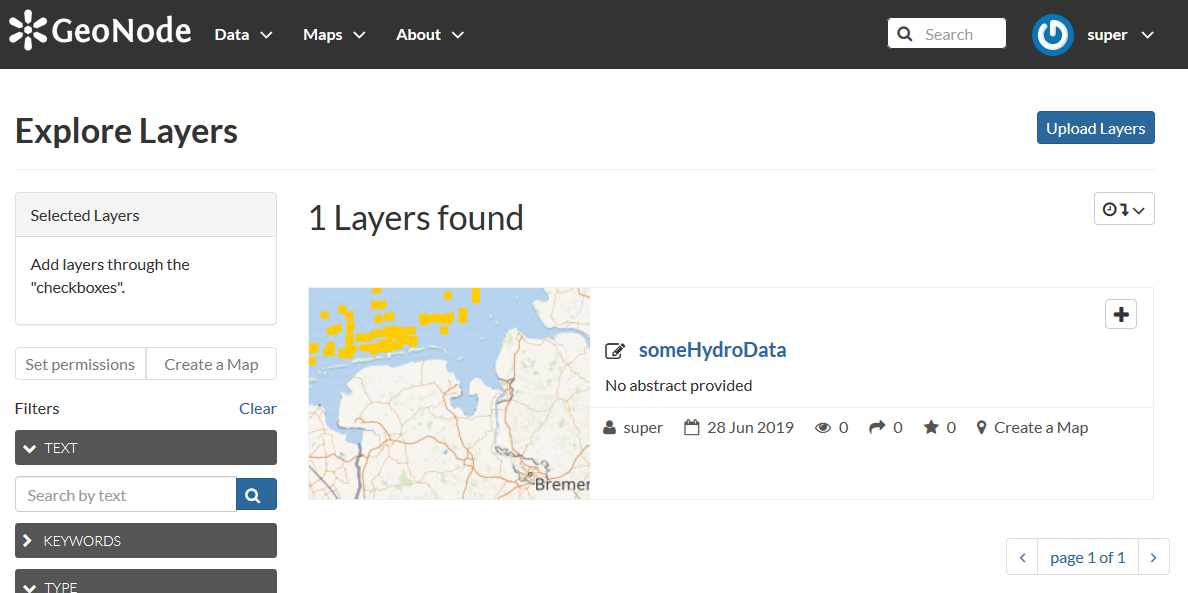The image size is (1188, 593).
Task: Open the Data menu
Action: point(243,35)
